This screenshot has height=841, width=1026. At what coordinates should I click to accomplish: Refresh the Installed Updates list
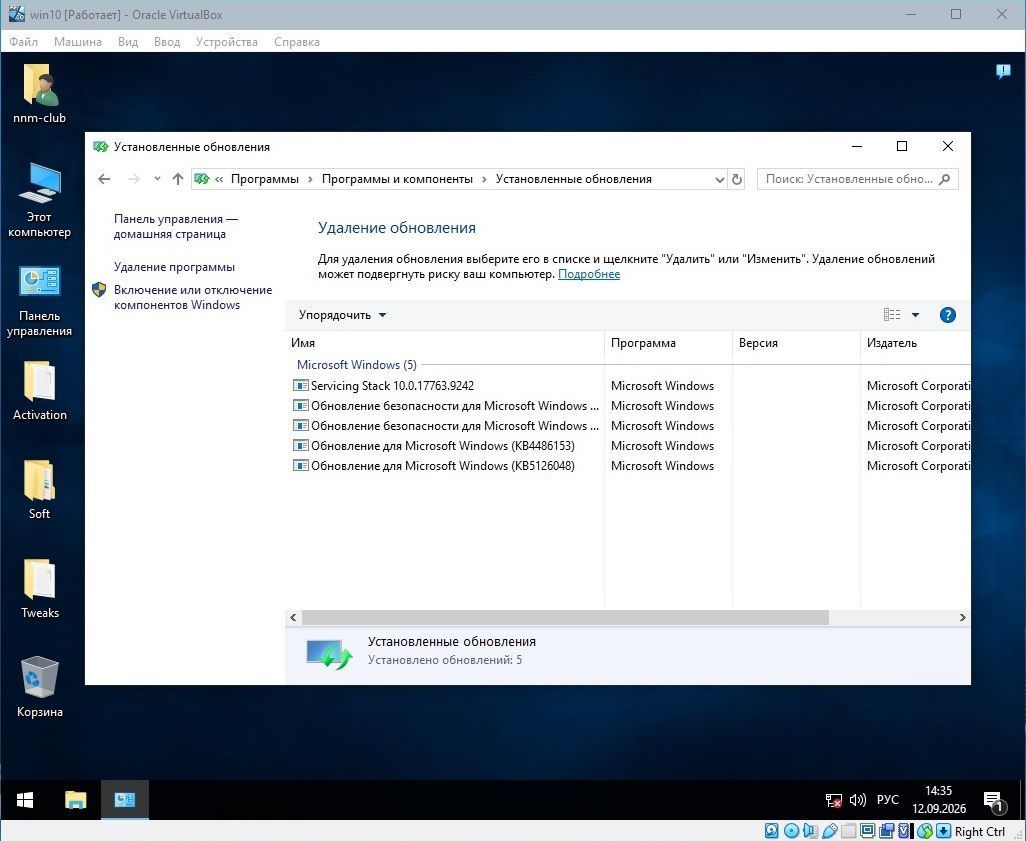[x=737, y=179]
